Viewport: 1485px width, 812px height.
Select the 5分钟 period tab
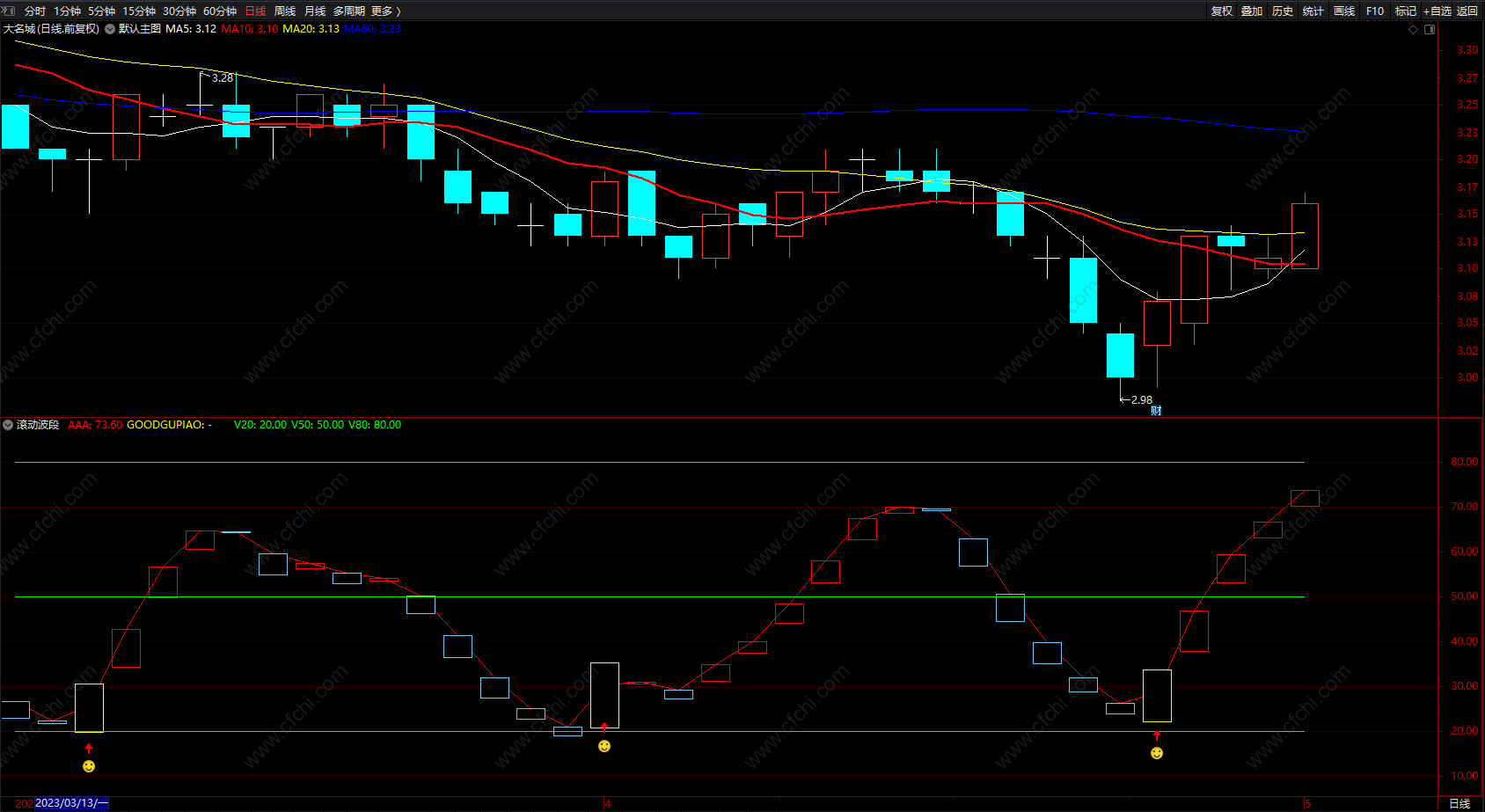101,11
